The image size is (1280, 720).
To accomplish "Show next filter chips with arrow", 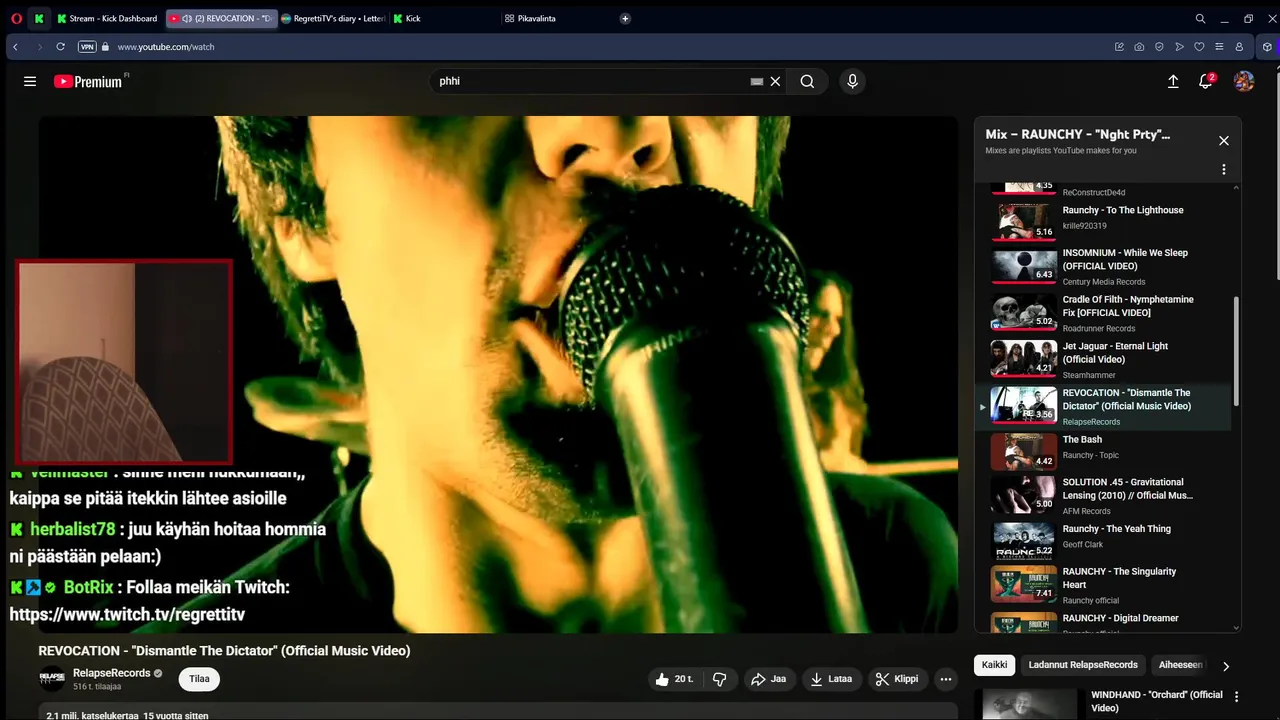I will point(1226,666).
